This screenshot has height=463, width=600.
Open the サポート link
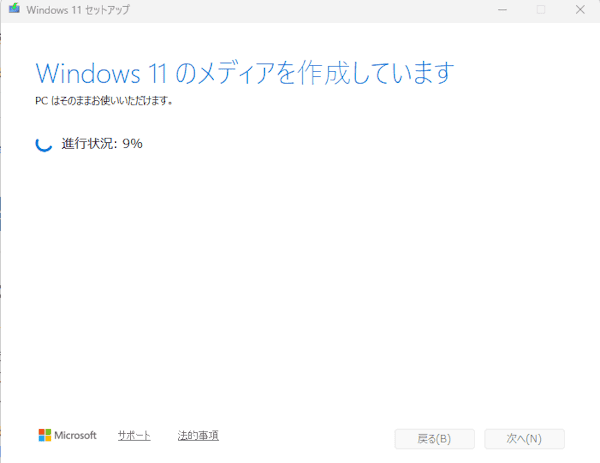(x=134, y=435)
